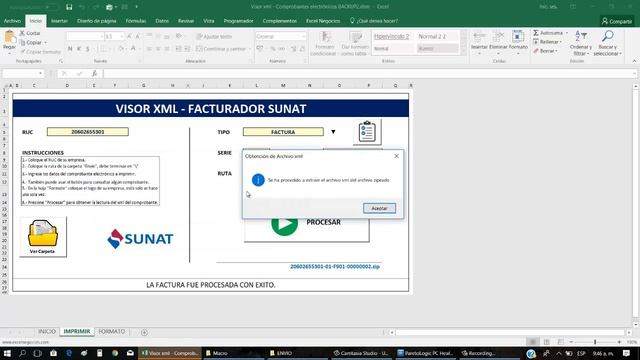Click the SUNAT logo image
640x360 pixels.
click(x=140, y=238)
